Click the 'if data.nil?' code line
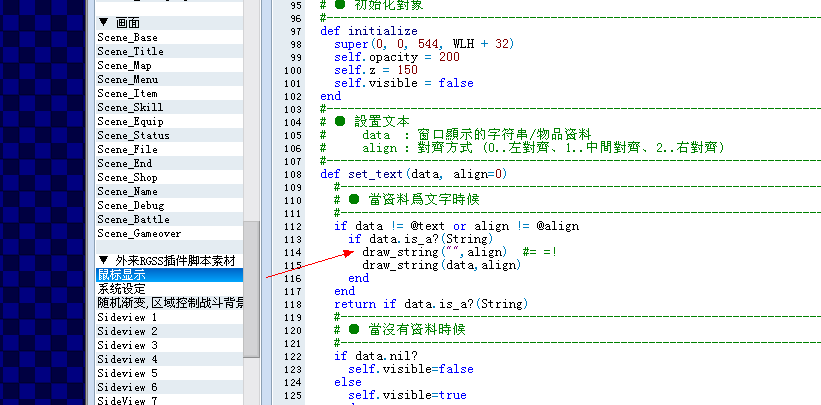Image resolution: width=821 pixels, height=405 pixels. pos(375,356)
